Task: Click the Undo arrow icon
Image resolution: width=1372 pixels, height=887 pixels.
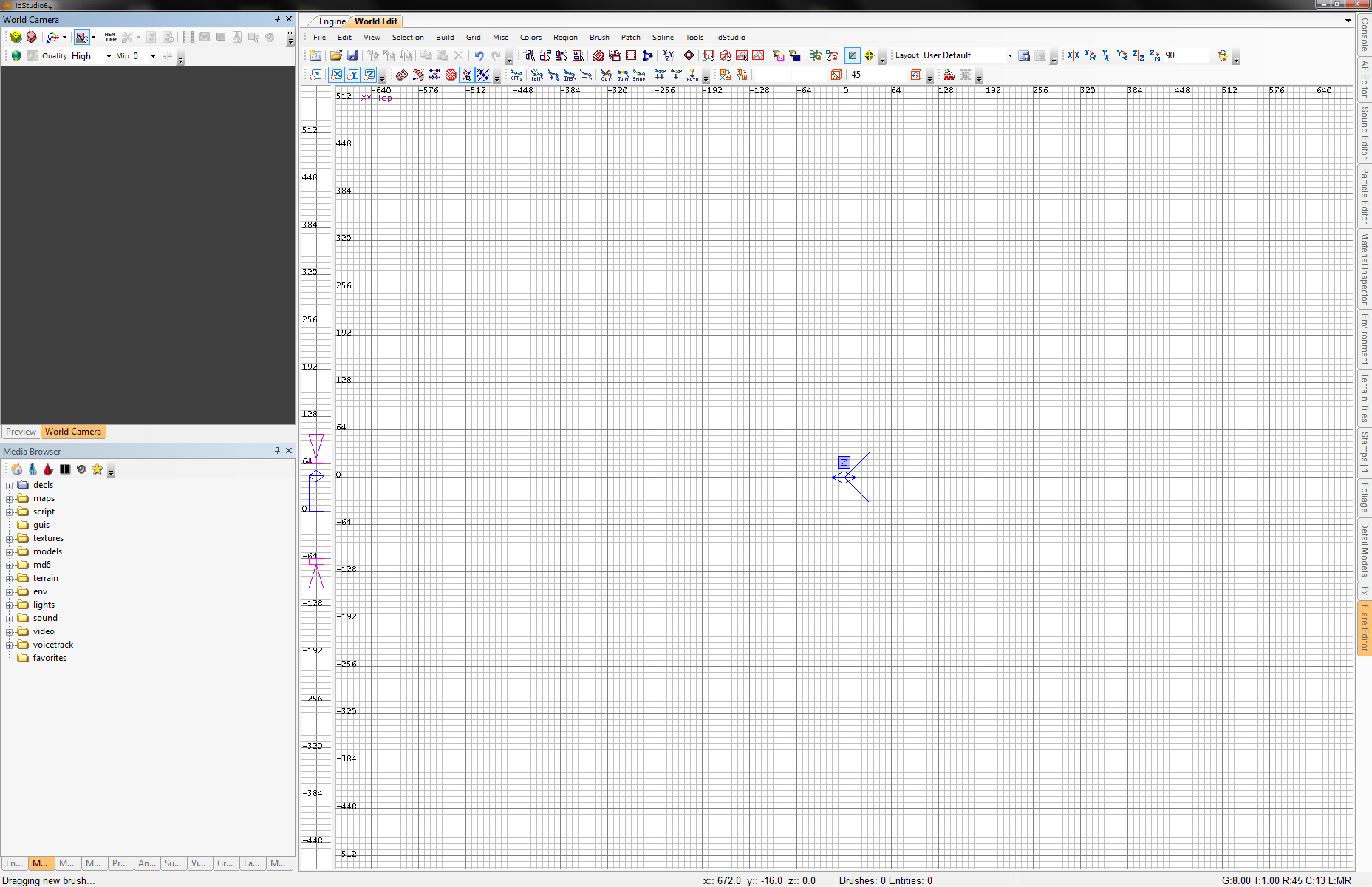Action: click(479, 55)
